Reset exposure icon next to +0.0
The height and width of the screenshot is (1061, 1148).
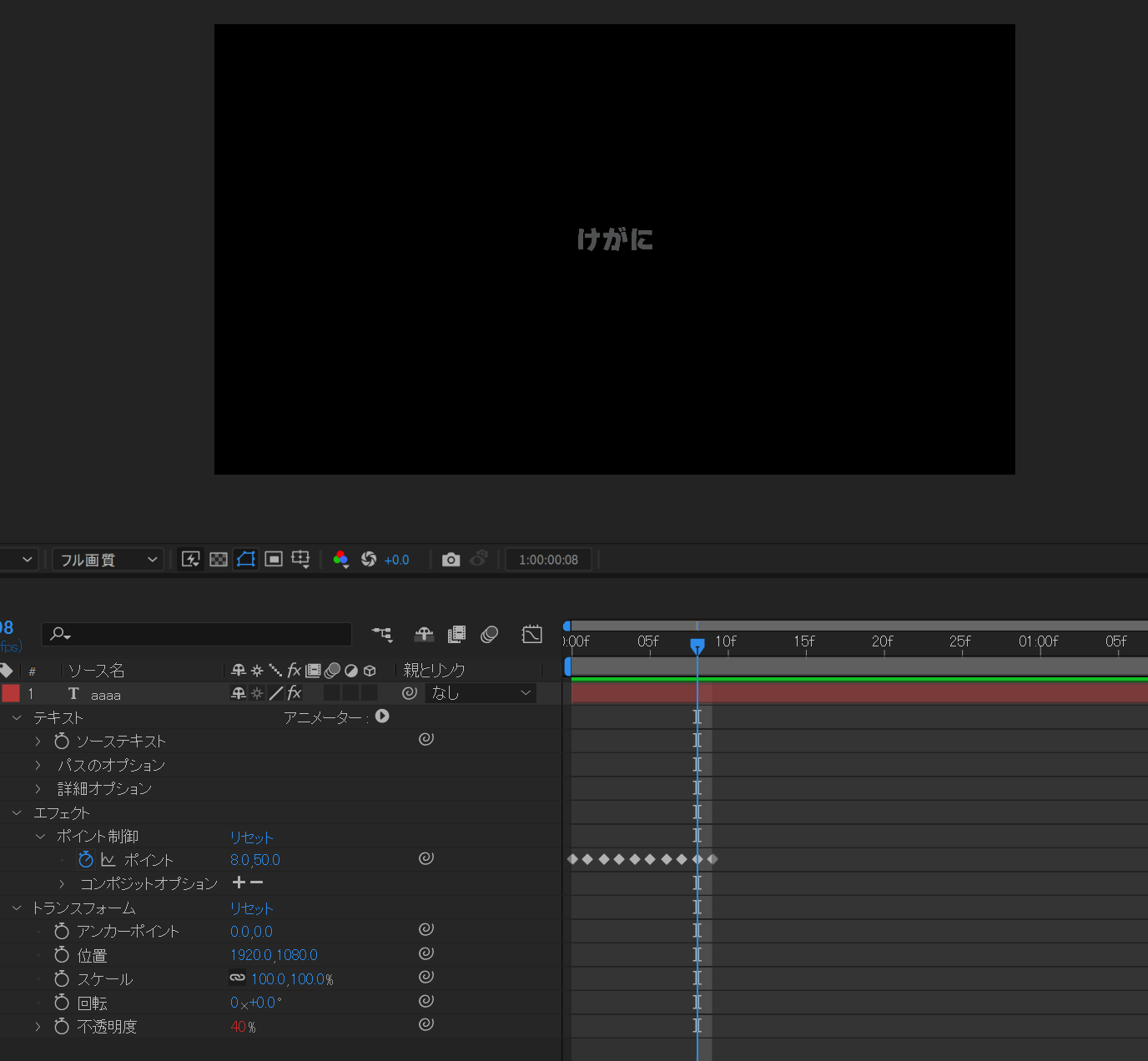369,560
